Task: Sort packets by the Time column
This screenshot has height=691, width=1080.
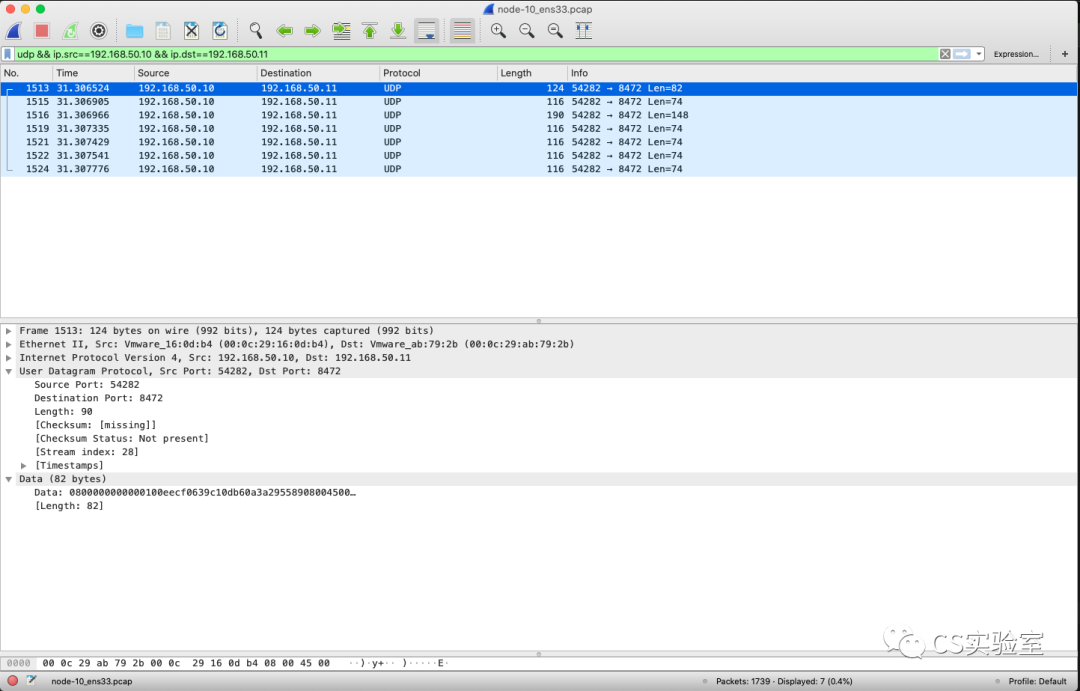Action: click(x=93, y=73)
